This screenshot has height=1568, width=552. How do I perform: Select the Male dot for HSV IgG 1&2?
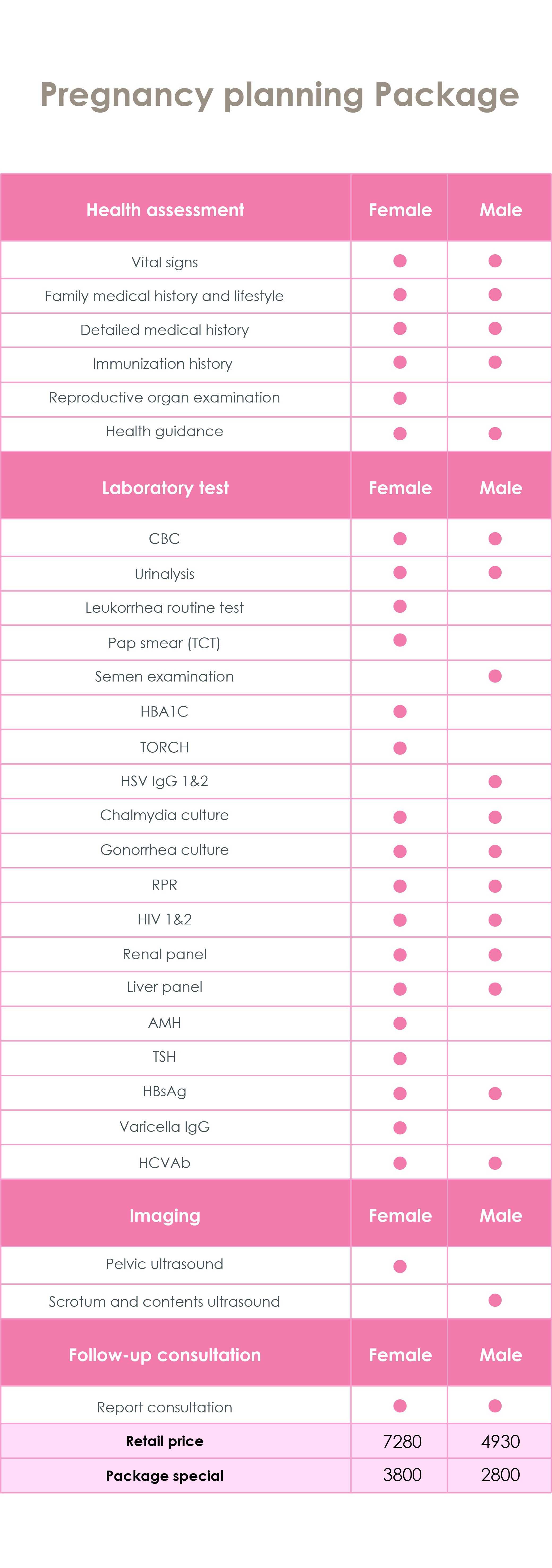coord(495,782)
